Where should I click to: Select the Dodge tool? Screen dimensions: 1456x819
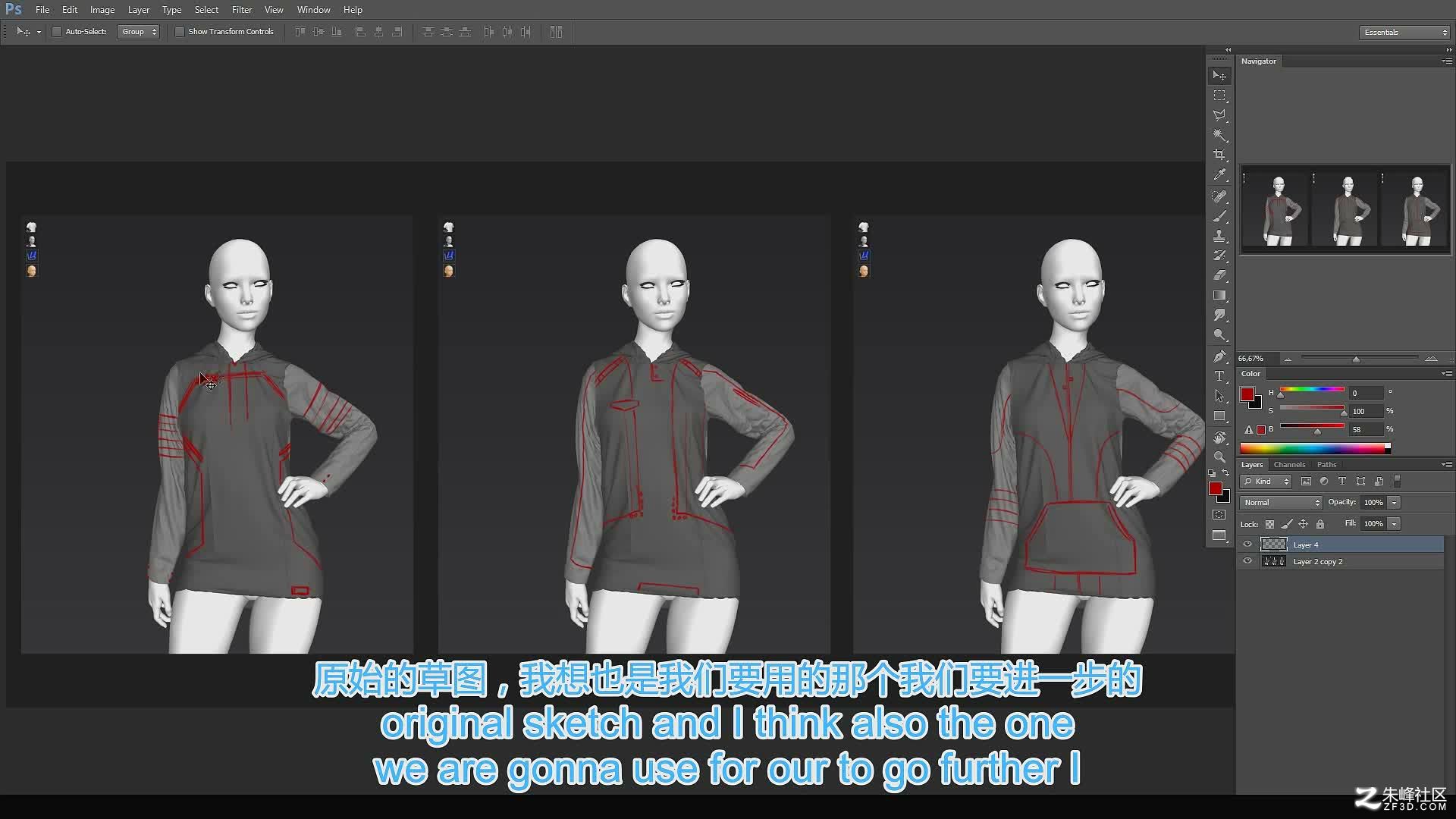coord(1219,334)
